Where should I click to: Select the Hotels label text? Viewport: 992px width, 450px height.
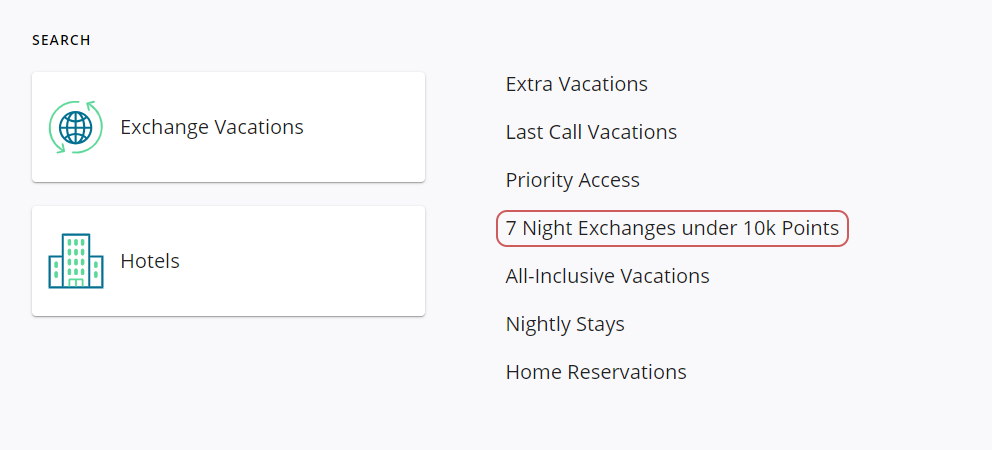tap(150, 261)
